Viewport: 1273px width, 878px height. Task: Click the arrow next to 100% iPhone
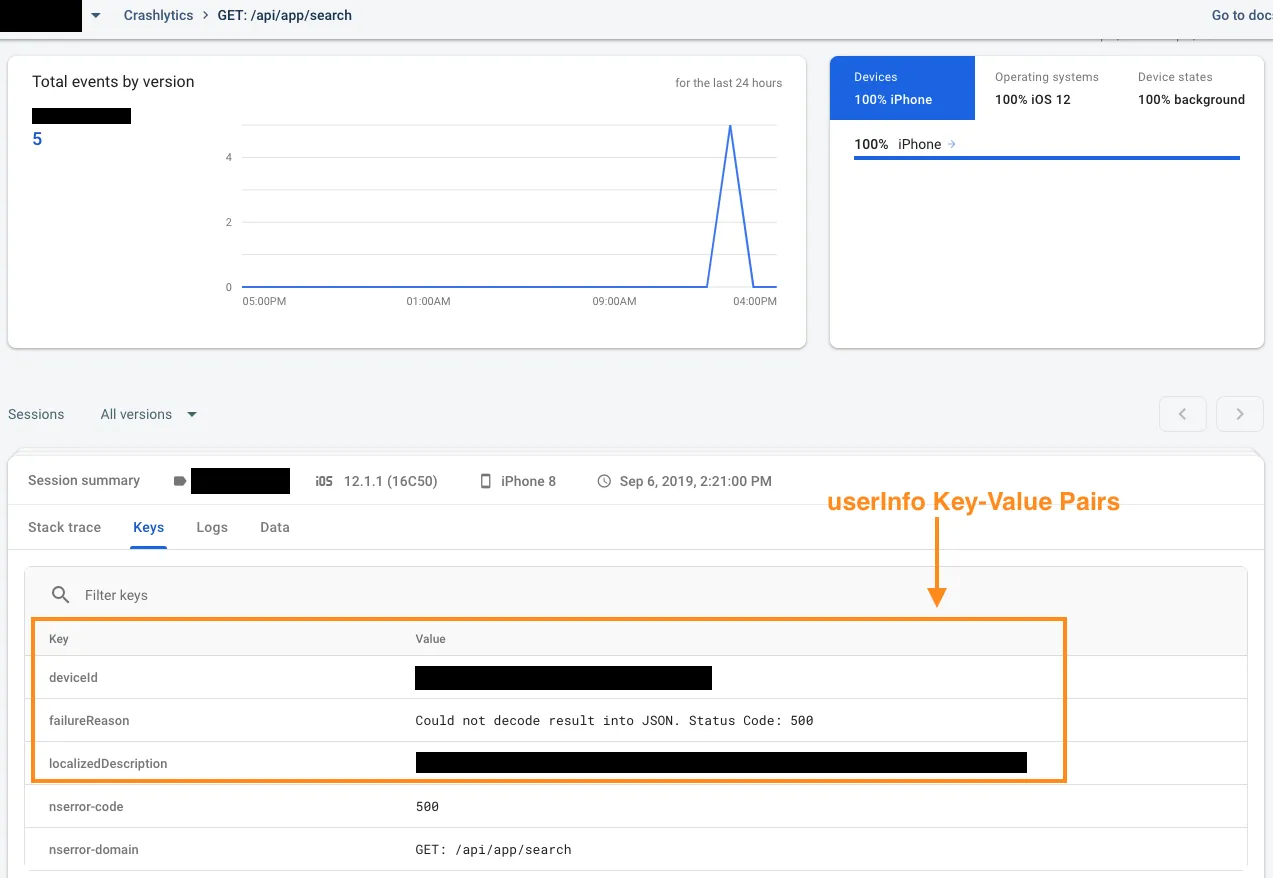coord(952,144)
